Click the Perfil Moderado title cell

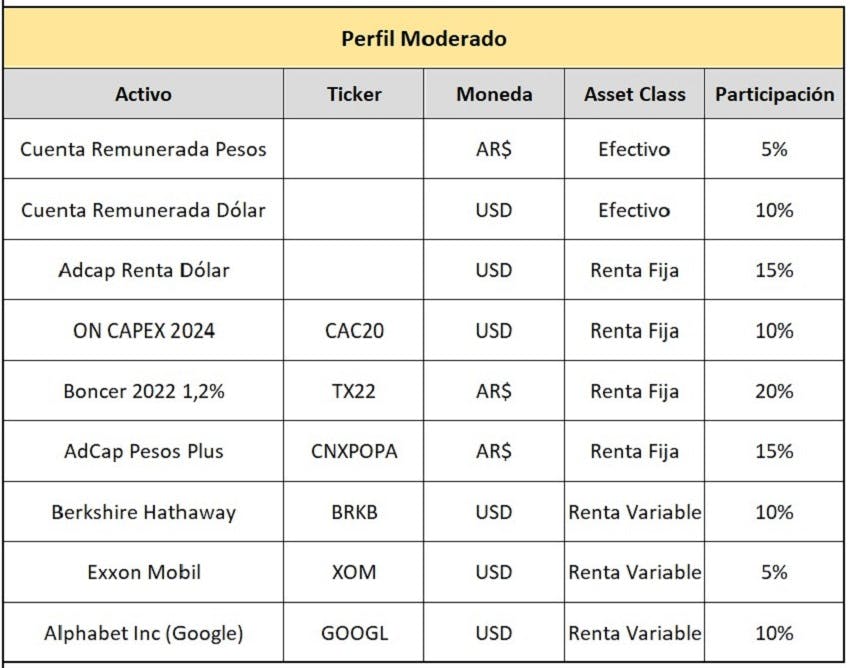point(423,38)
